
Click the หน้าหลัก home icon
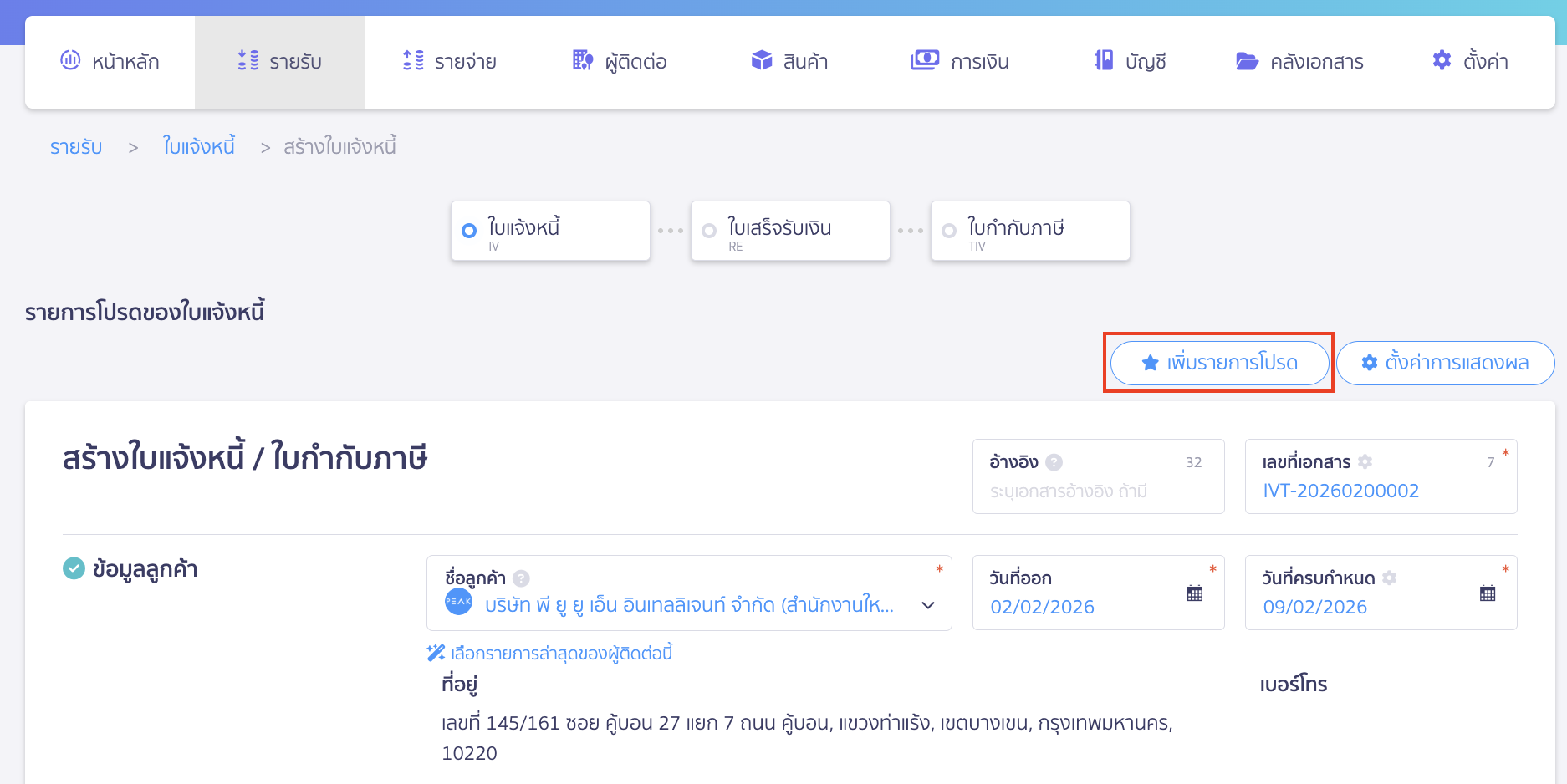71,60
